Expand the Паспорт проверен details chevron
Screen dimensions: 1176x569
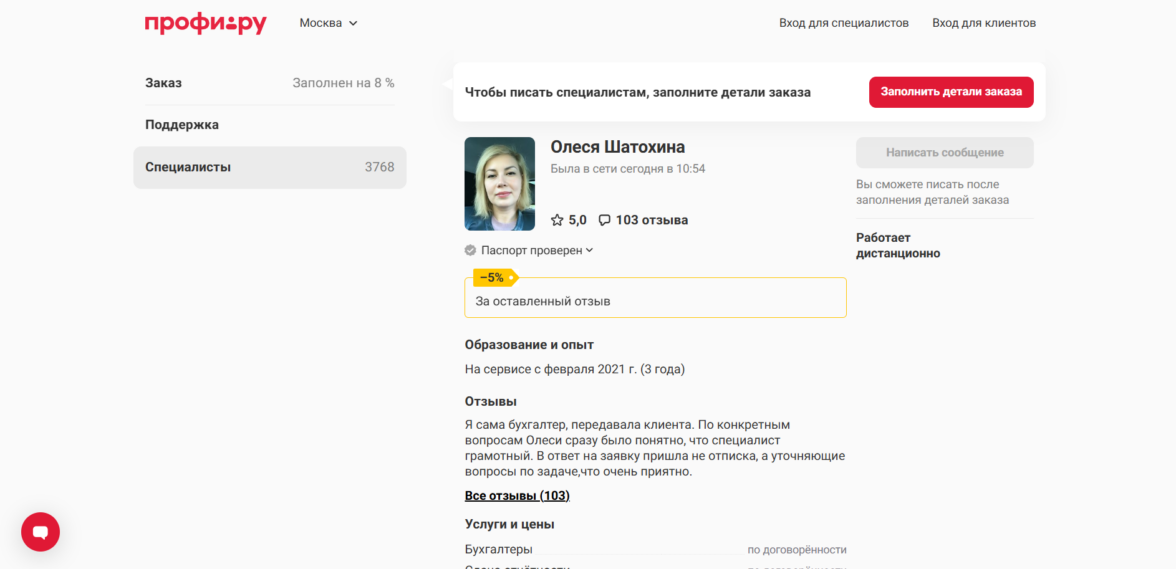pos(590,250)
